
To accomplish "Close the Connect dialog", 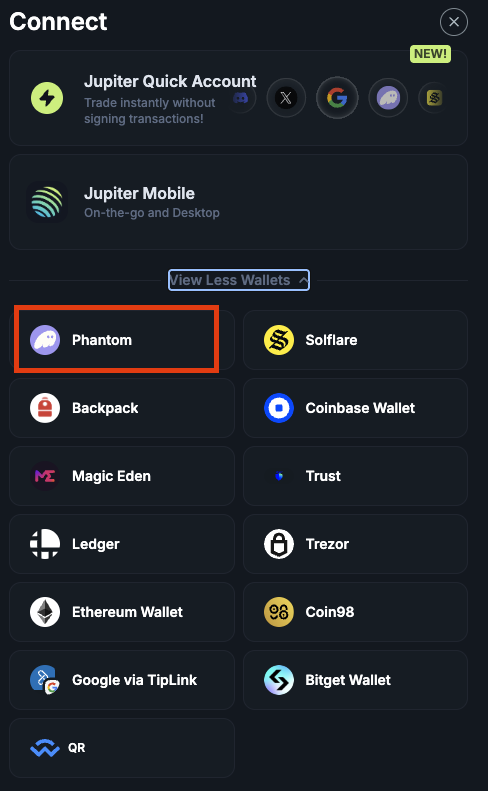I will (454, 22).
